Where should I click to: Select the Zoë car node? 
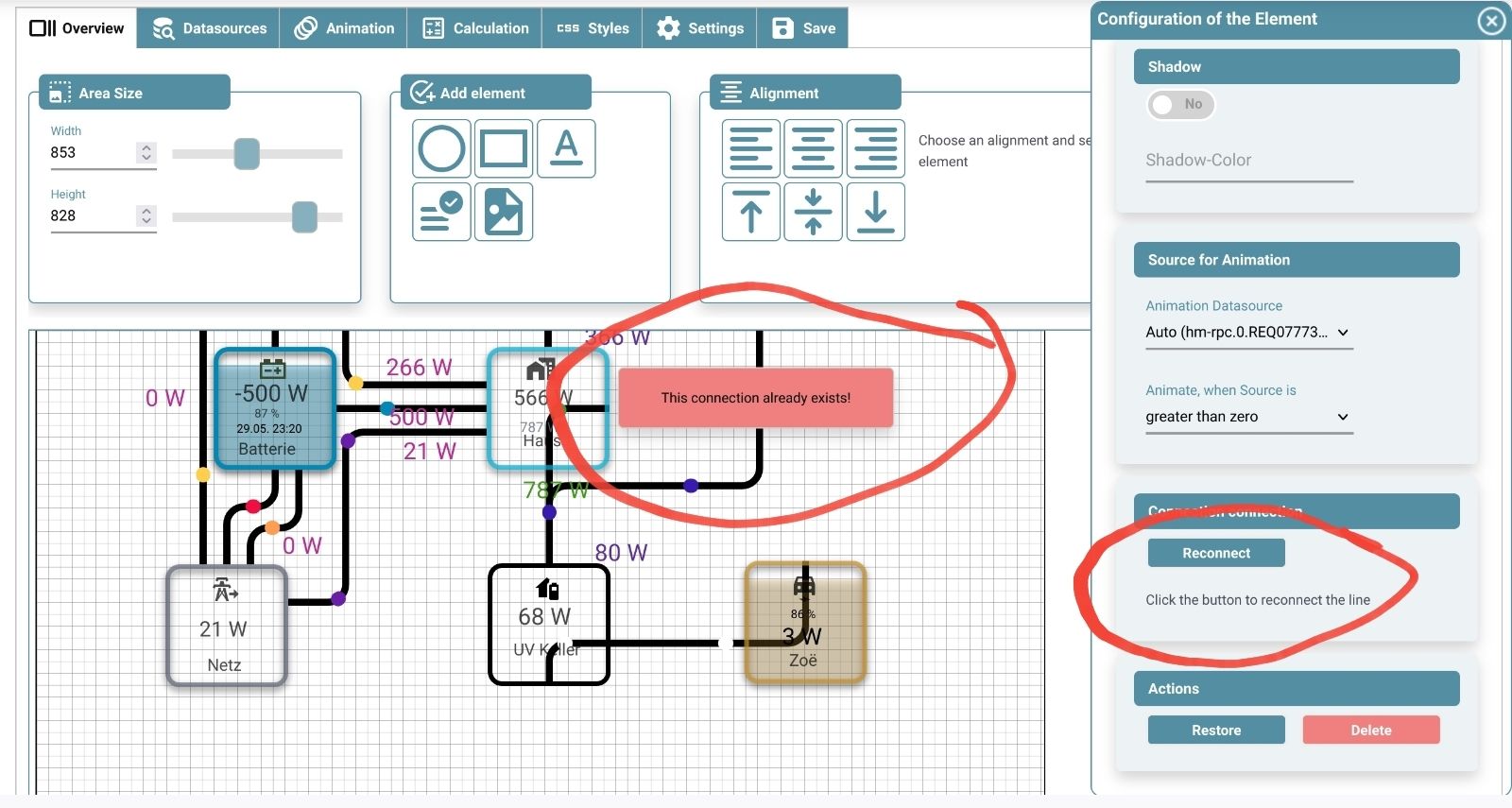coord(805,623)
